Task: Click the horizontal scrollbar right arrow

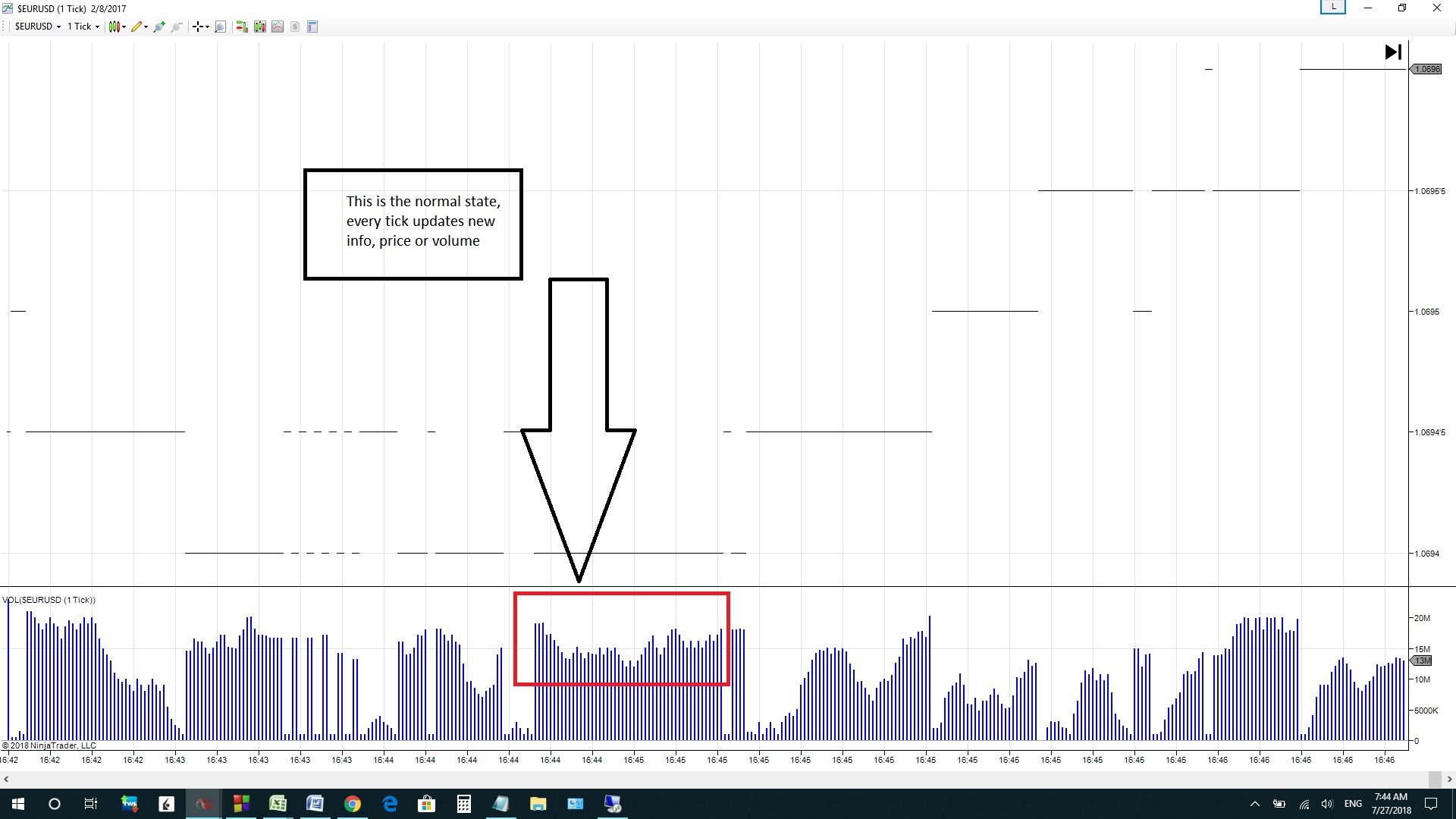Action: coord(1449,779)
